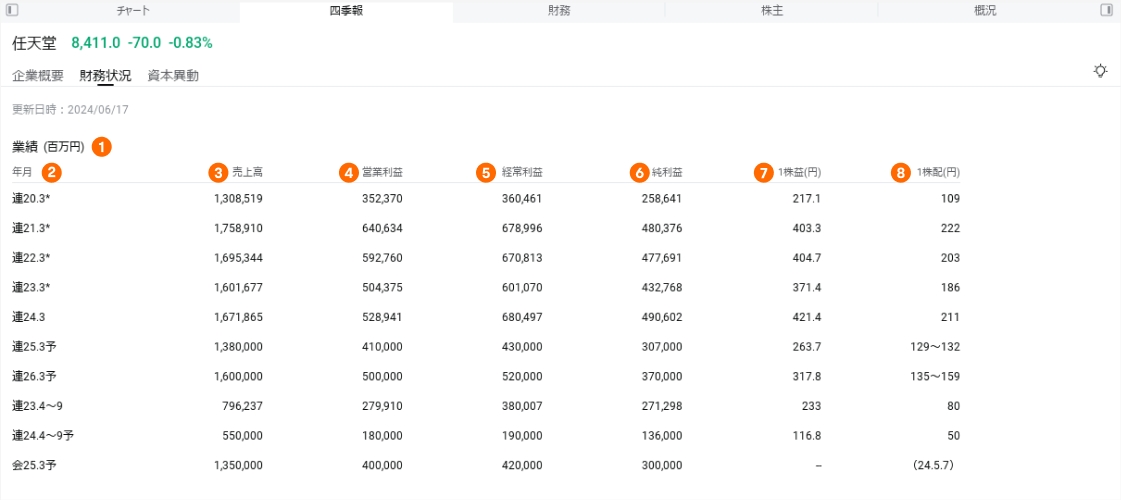Select the 連22.3* row label
This screenshot has height=500, width=1121.
click(31, 258)
